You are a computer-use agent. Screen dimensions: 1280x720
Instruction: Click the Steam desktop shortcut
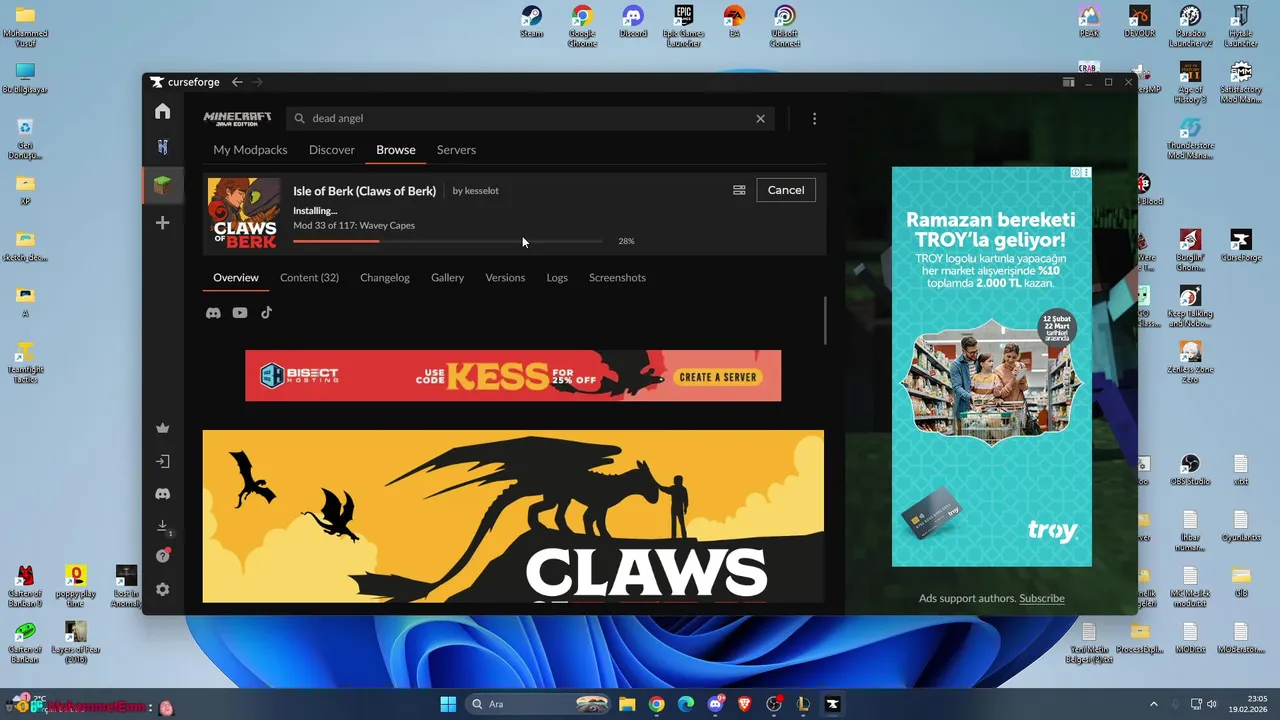point(532,22)
